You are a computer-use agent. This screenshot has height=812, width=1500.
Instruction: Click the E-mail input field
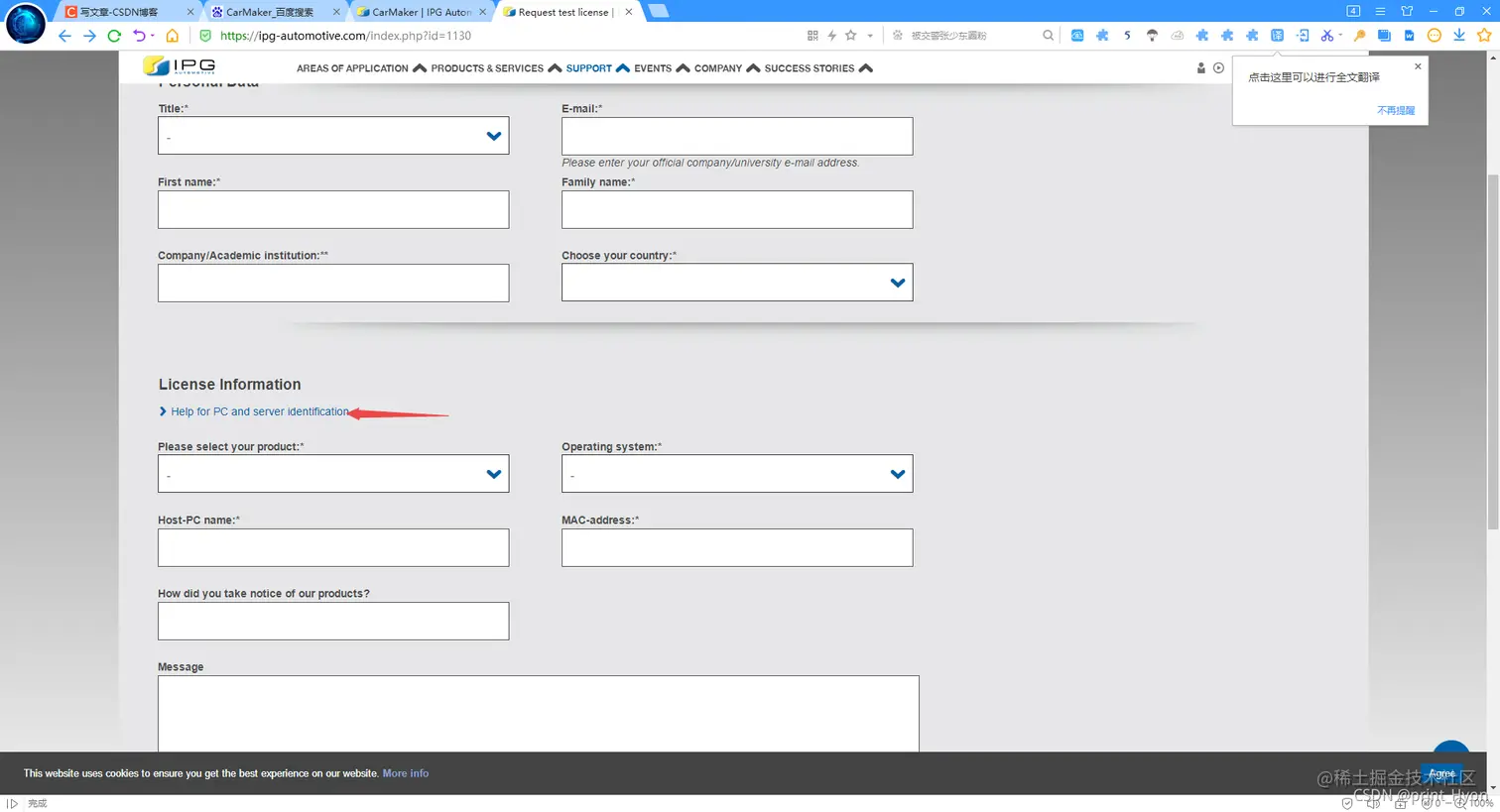[737, 136]
